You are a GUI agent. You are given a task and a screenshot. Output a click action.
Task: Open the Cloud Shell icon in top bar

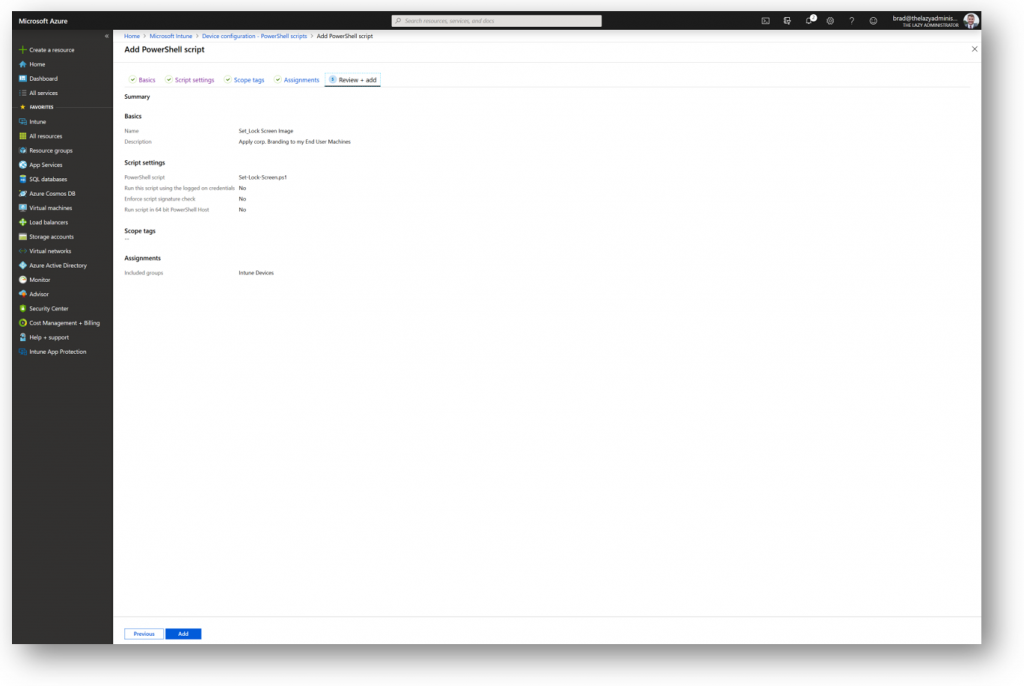pos(765,21)
